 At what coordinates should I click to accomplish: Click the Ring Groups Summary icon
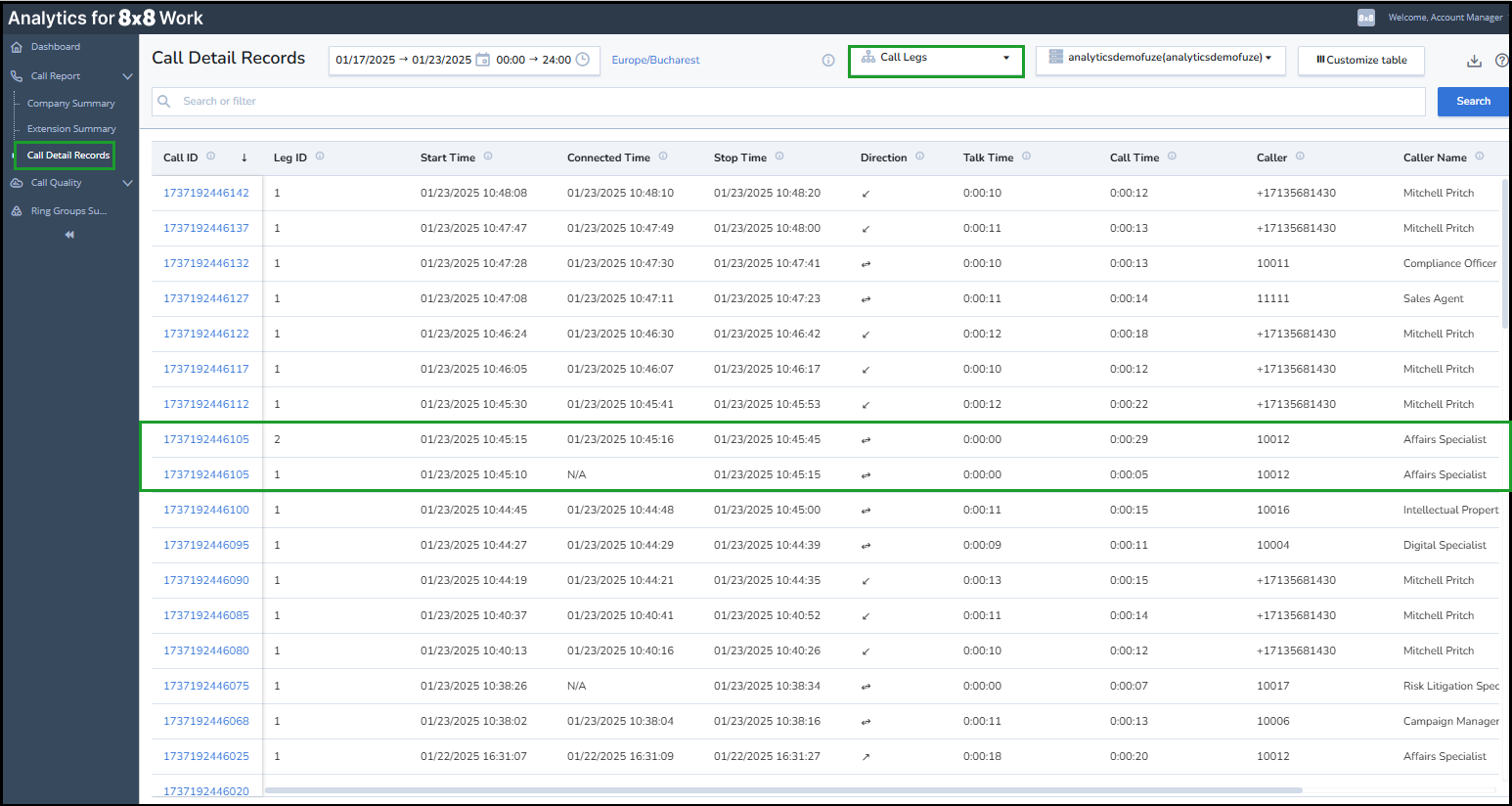coord(16,211)
